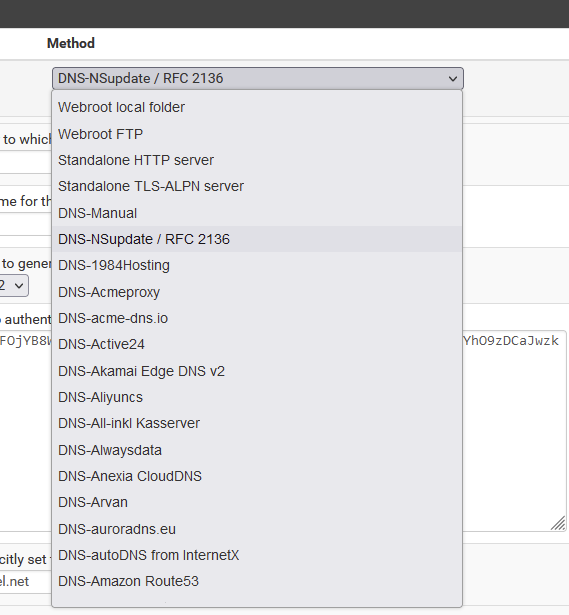The image size is (569, 615).
Task: Pick DNS-Alwaysdata from the list
Action: 257,450
